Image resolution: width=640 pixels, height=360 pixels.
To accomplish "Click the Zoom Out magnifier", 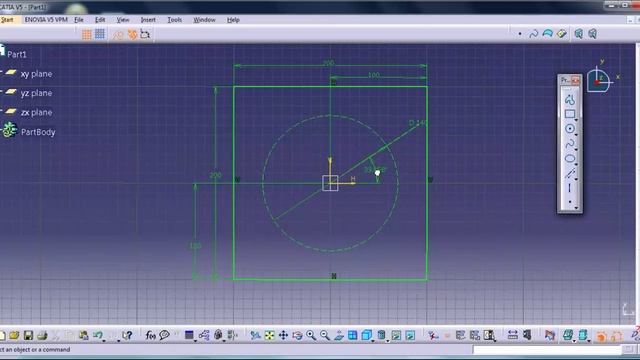I will [x=325, y=336].
